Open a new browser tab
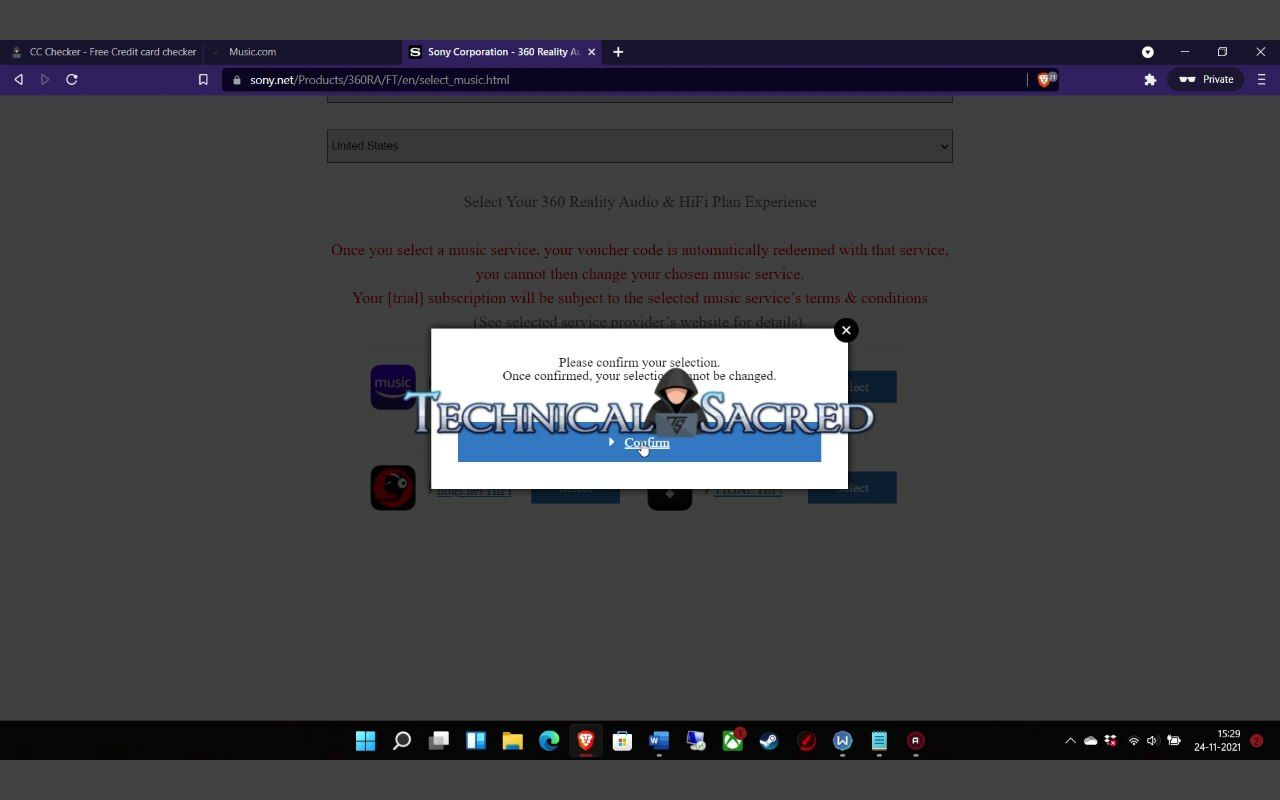The height and width of the screenshot is (800, 1280). point(618,52)
